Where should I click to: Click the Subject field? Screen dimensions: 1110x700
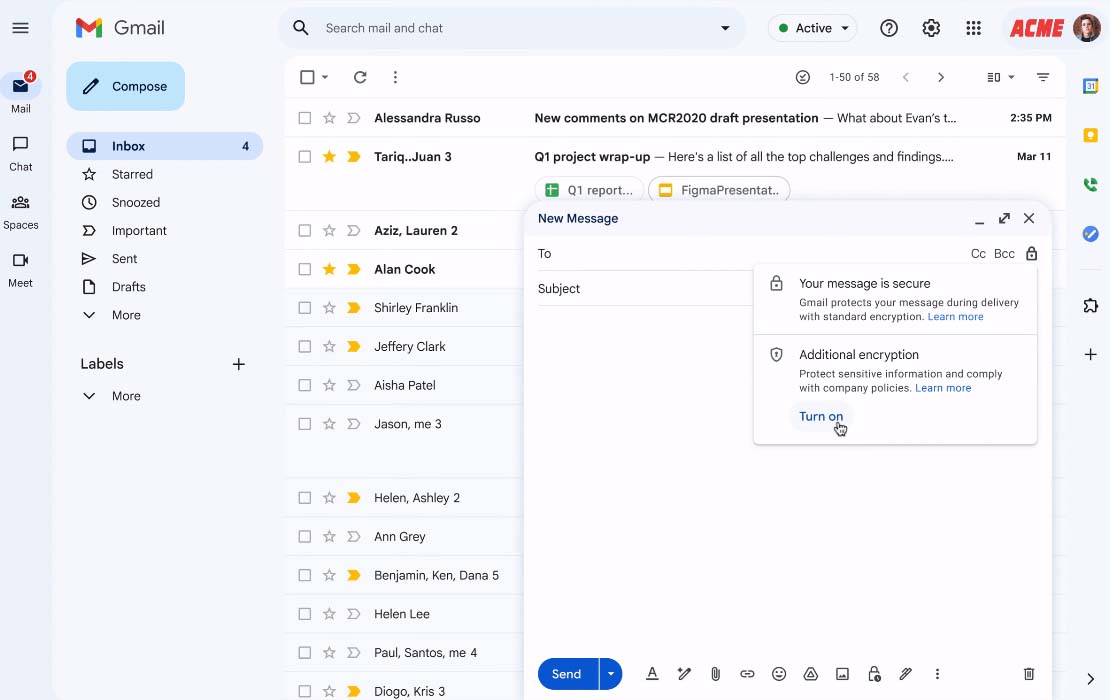click(644, 289)
